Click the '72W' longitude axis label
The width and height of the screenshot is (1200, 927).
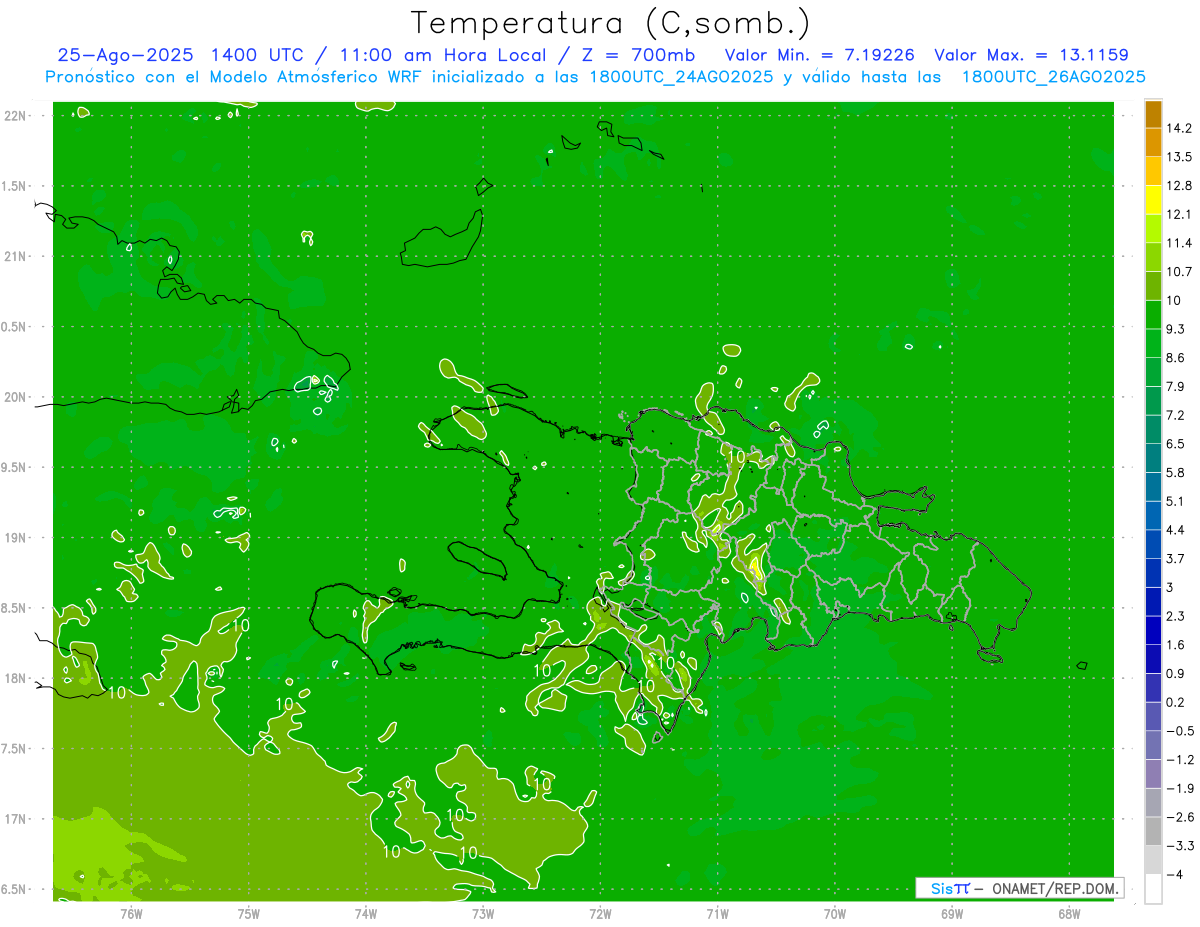tap(600, 914)
